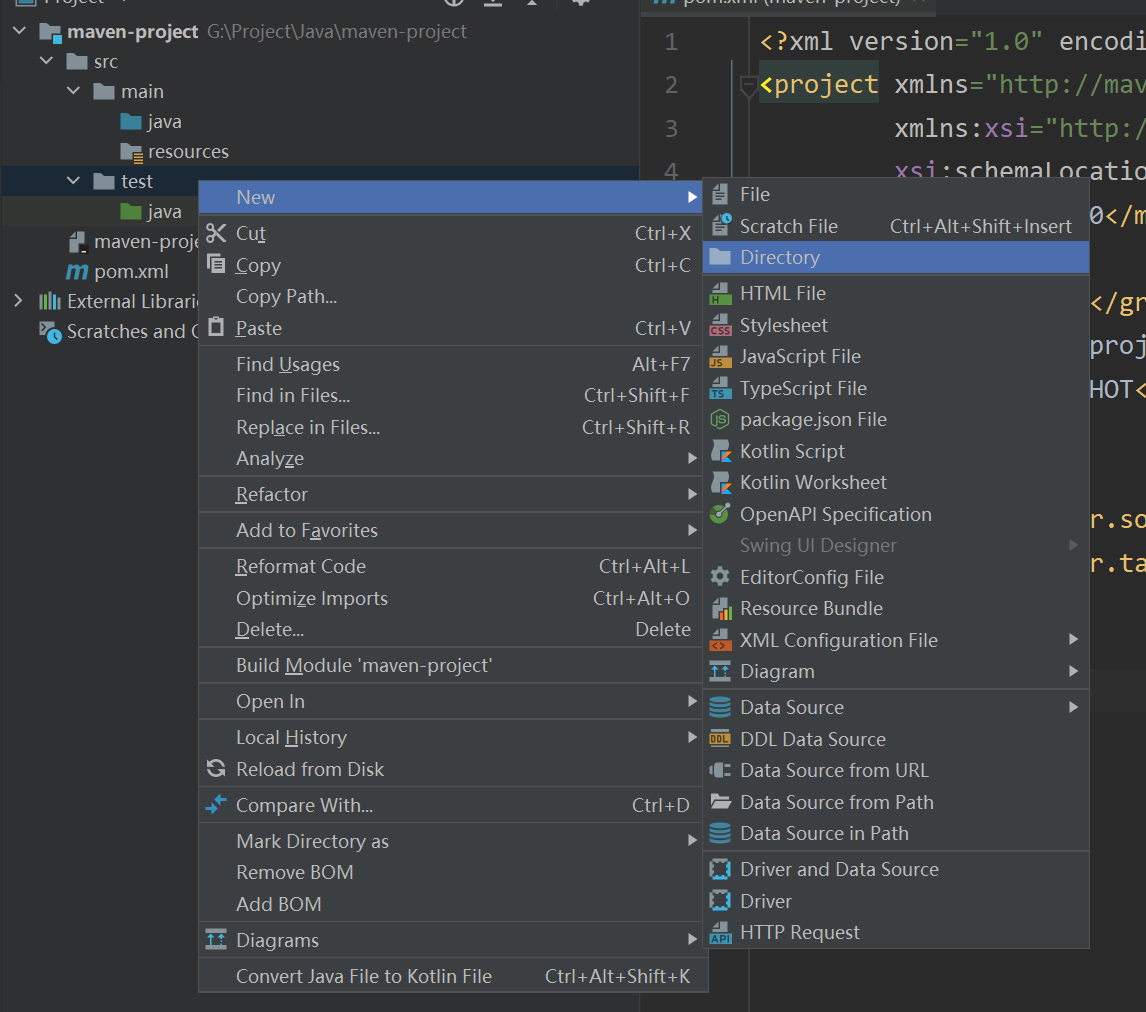Choose Driver from the New submenu
The width and height of the screenshot is (1146, 1012).
pyautogui.click(x=895, y=901)
